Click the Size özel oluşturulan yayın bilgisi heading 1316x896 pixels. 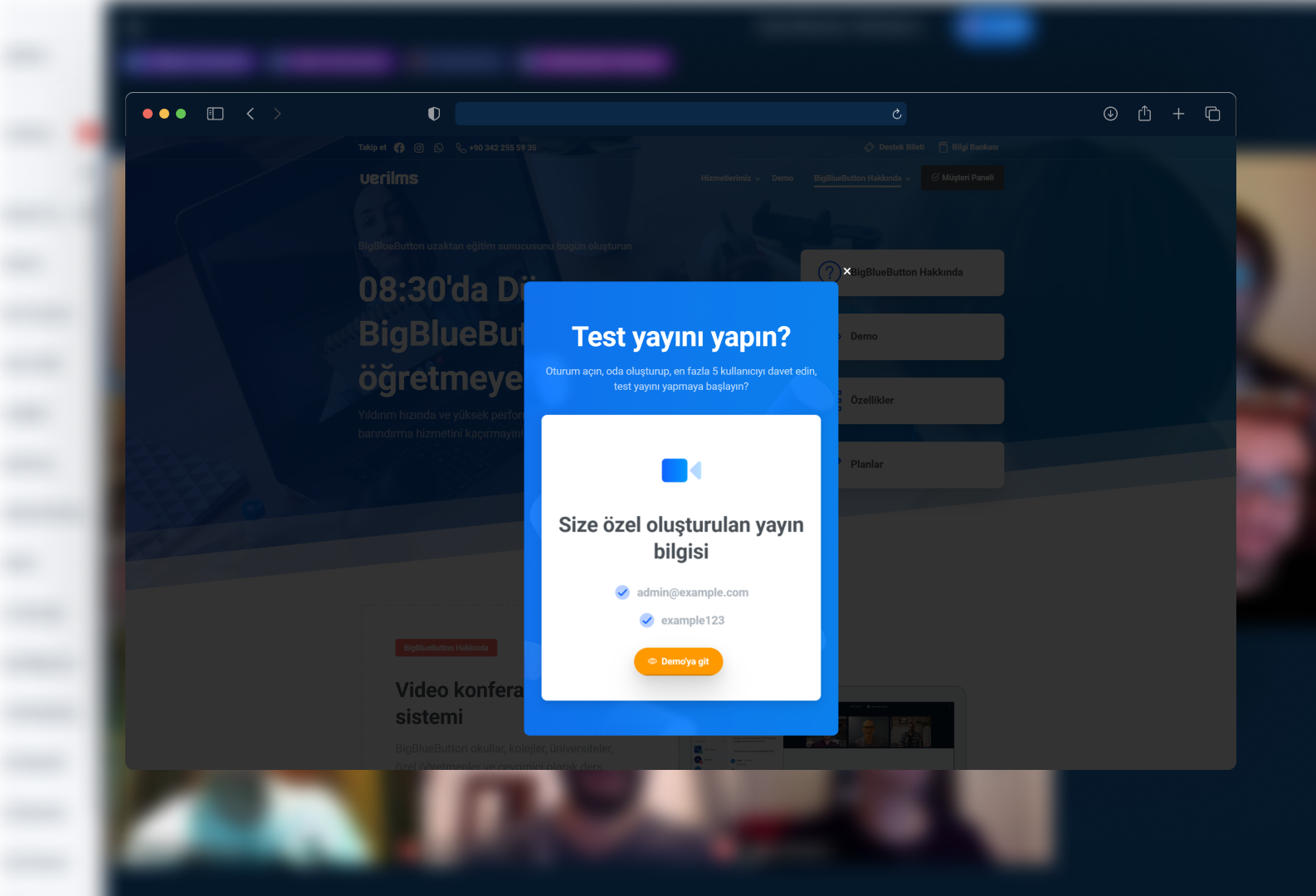click(x=681, y=538)
